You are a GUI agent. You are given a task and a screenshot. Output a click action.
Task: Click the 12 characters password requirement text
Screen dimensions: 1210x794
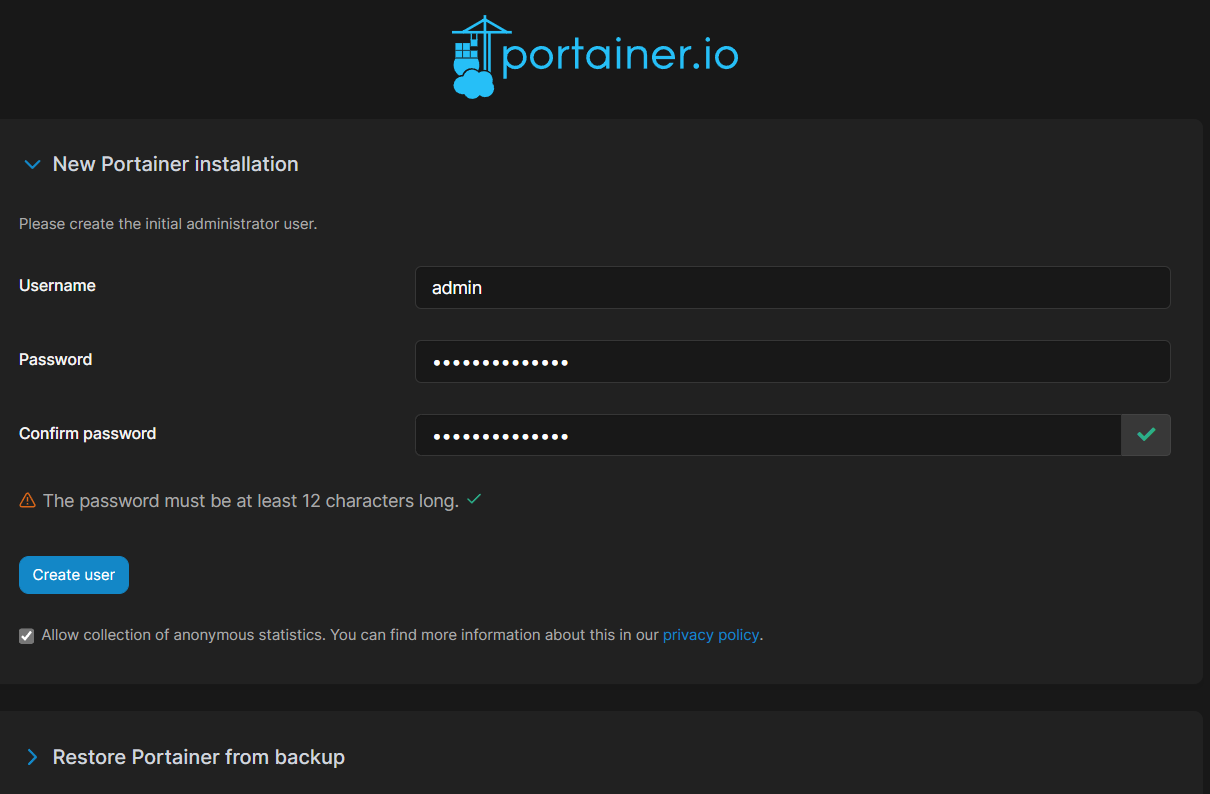(251, 501)
